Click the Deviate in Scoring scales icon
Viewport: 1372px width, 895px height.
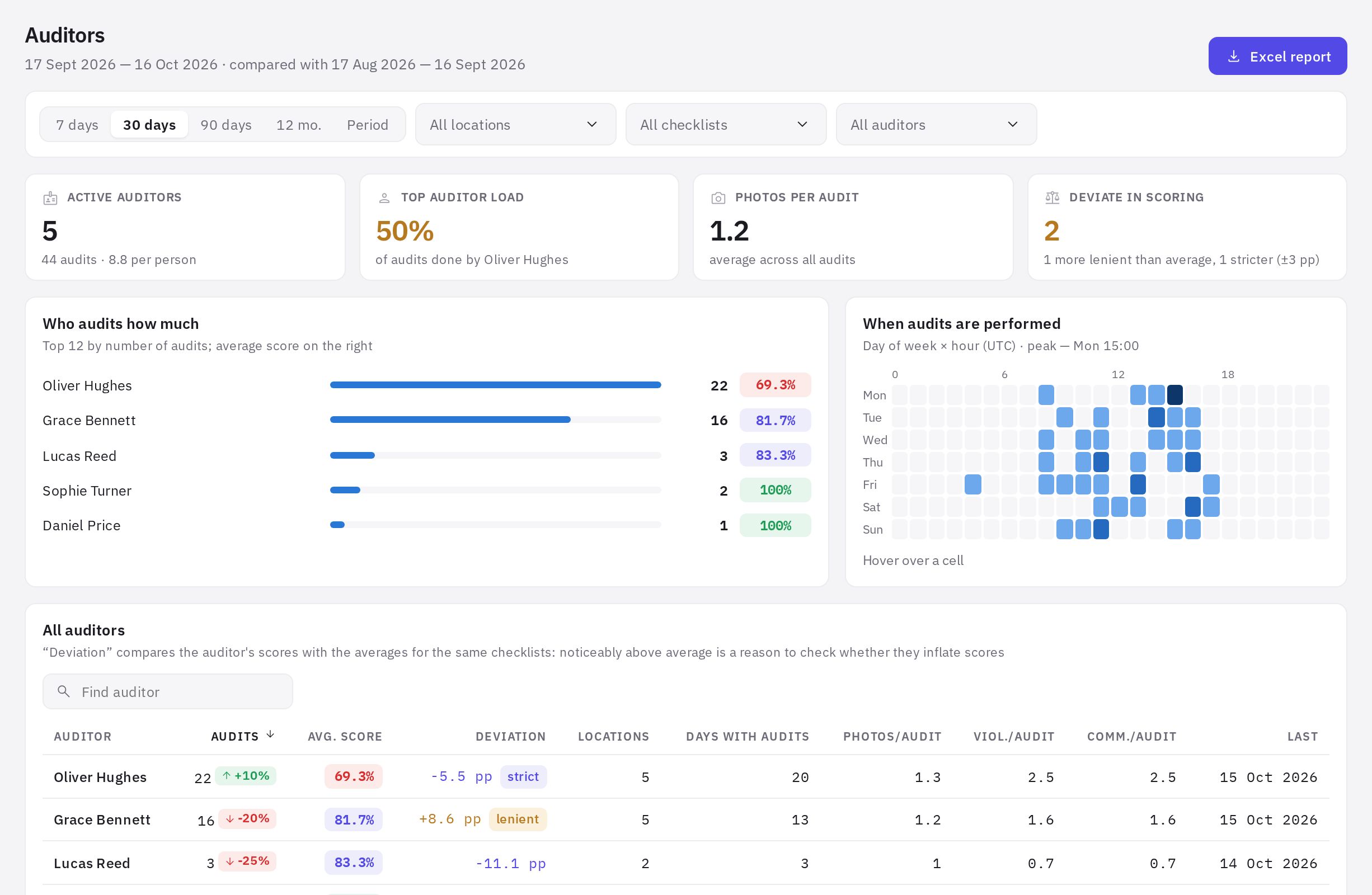(x=1052, y=198)
